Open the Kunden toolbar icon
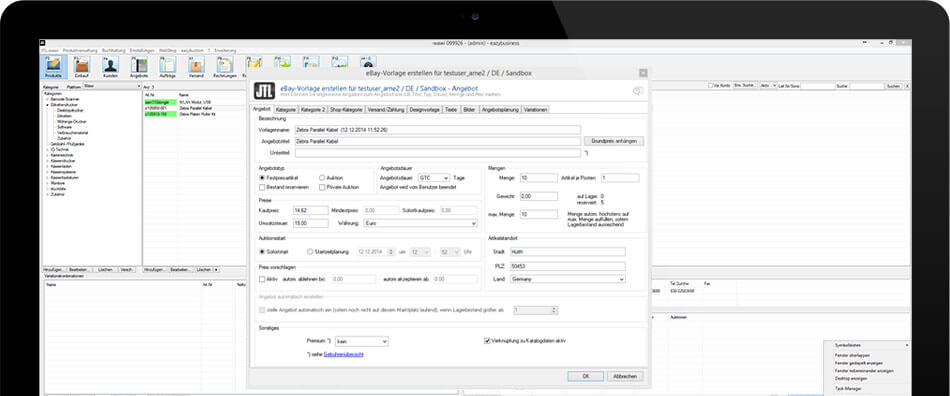 [110, 67]
